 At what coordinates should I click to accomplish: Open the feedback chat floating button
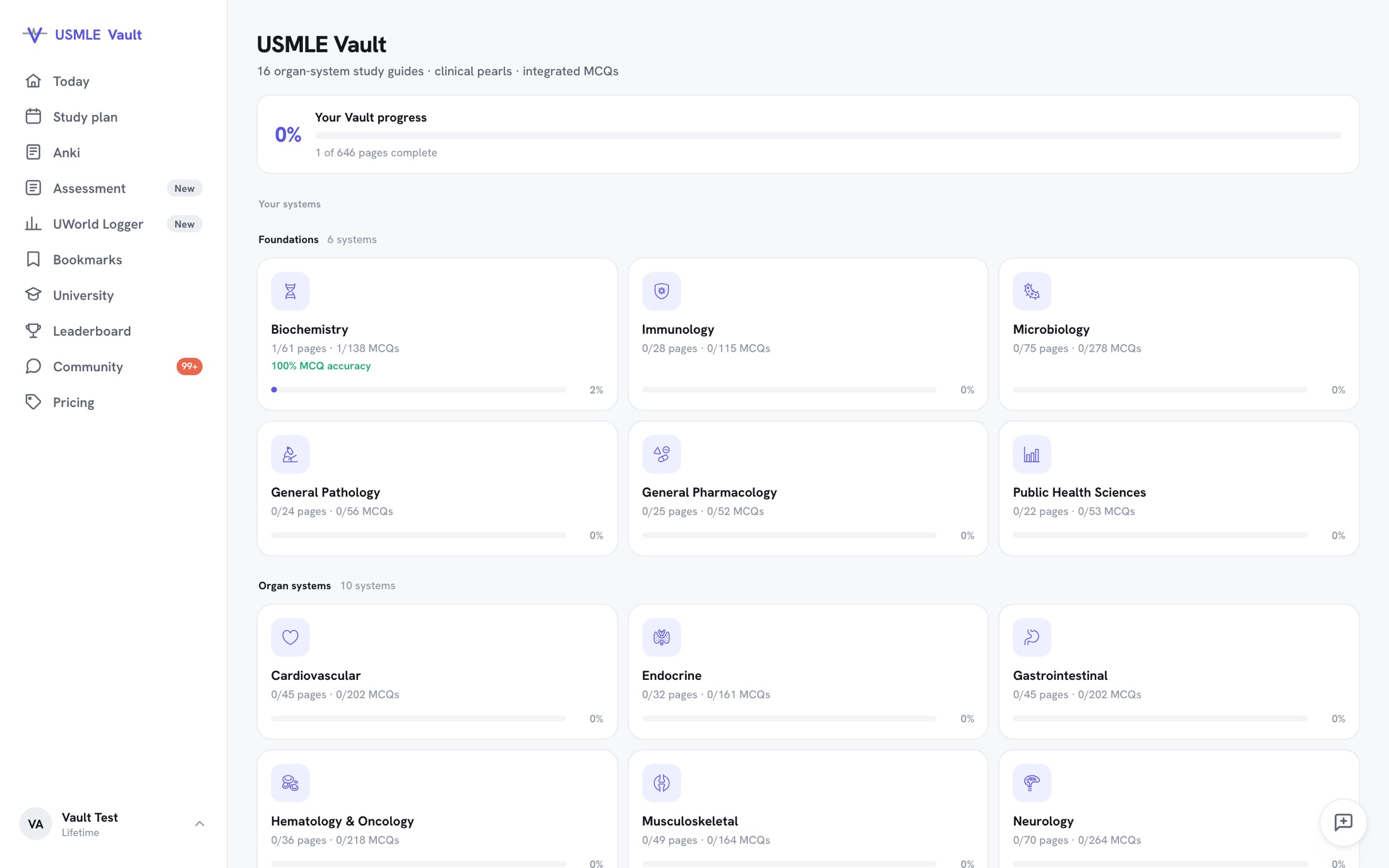(1343, 822)
